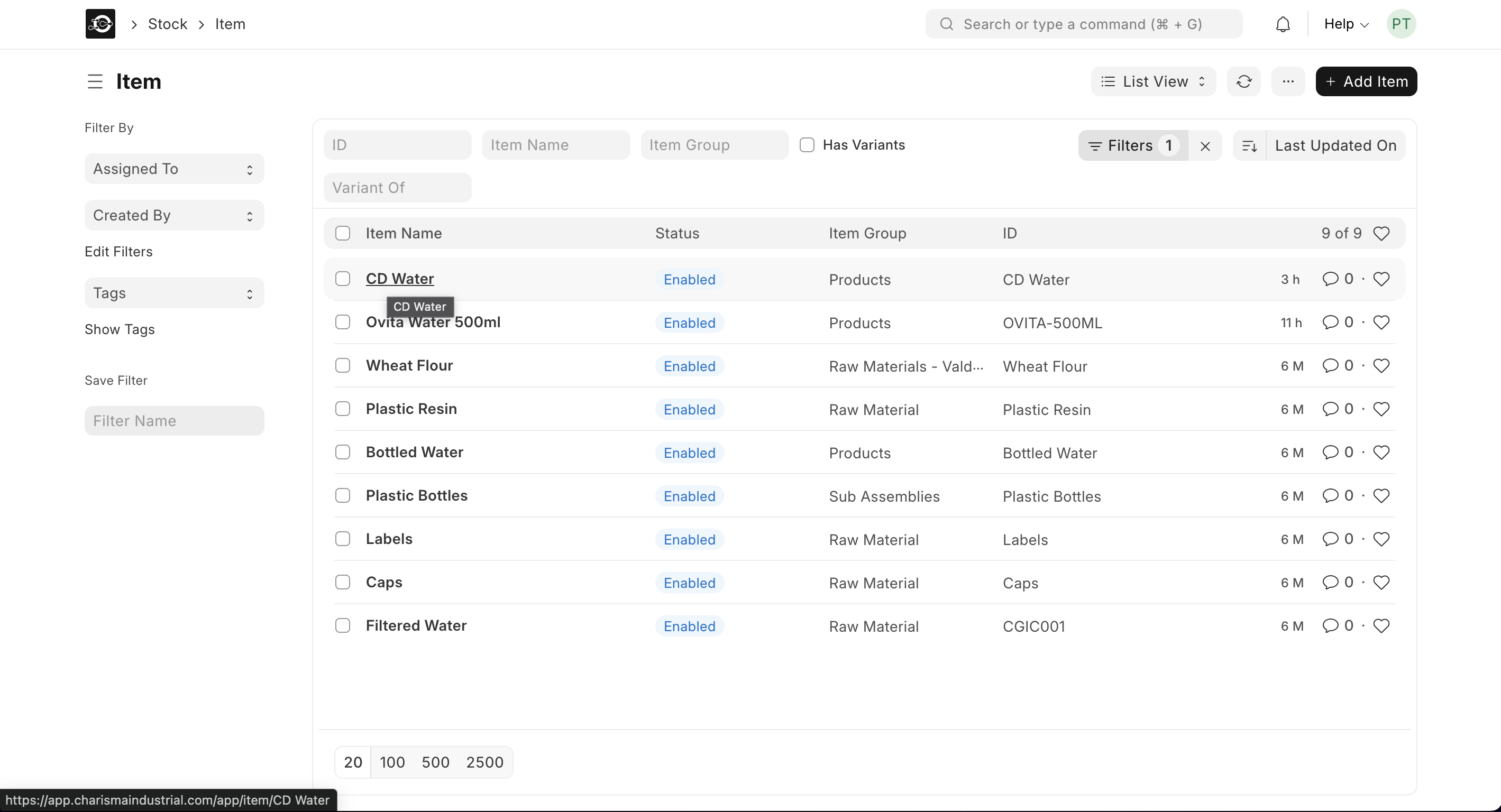This screenshot has height=812, width=1501.
Task: Open the notifications bell
Action: [1283, 24]
